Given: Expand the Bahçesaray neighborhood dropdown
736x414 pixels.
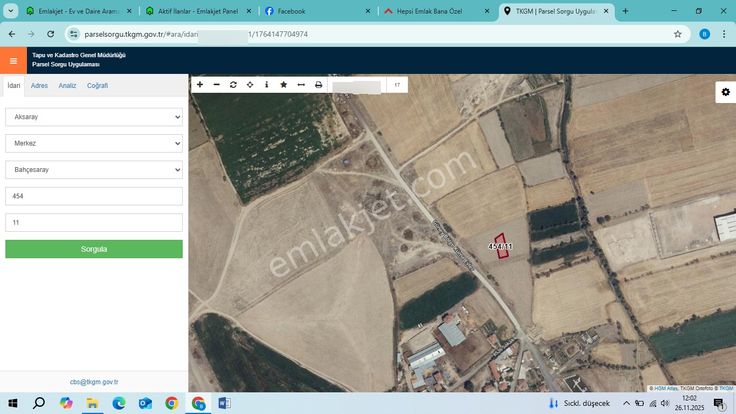Looking at the screenshot, I should pos(94,169).
